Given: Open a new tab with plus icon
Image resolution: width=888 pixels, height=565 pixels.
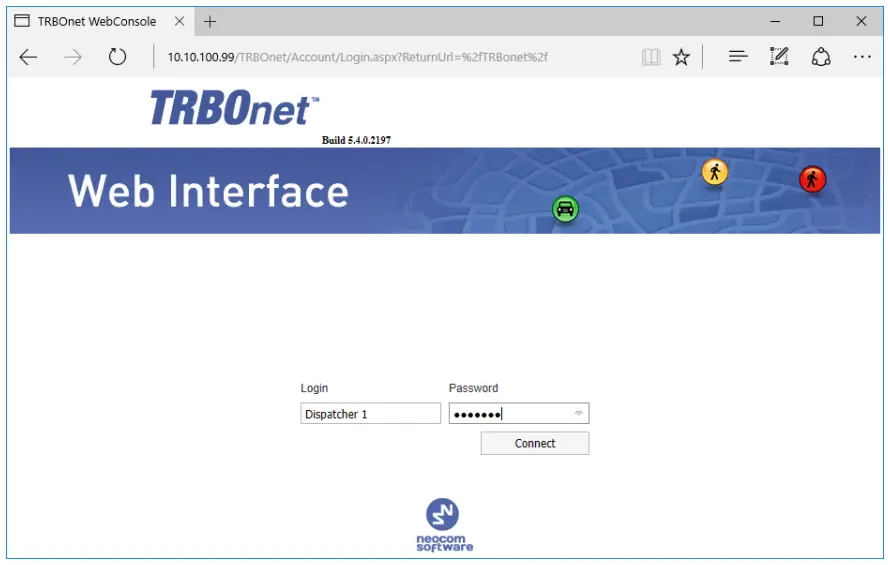Looking at the screenshot, I should [x=210, y=22].
